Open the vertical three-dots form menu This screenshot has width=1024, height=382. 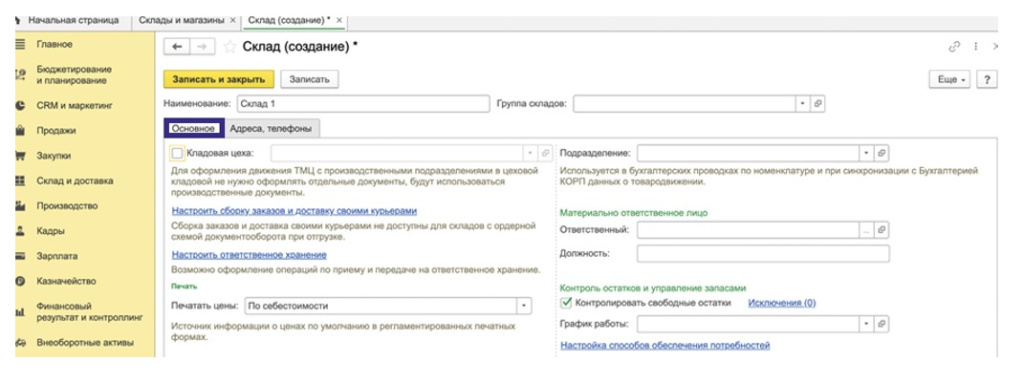(x=976, y=47)
